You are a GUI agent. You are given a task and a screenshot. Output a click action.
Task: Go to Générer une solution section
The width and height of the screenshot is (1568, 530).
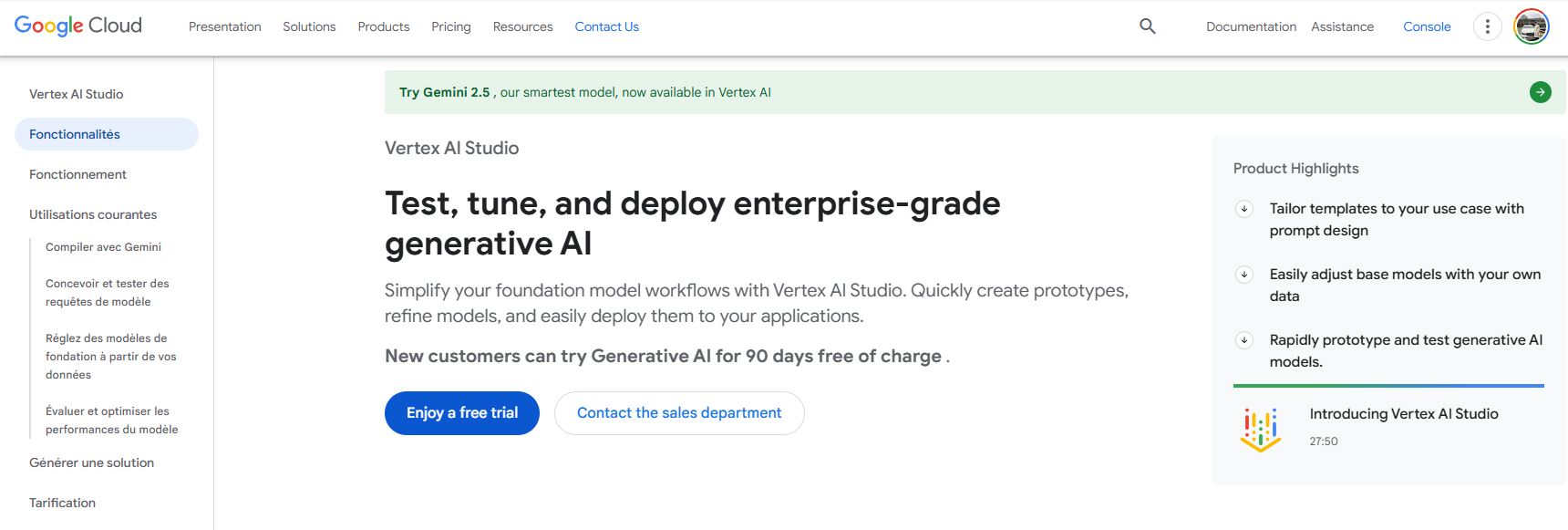coord(91,462)
